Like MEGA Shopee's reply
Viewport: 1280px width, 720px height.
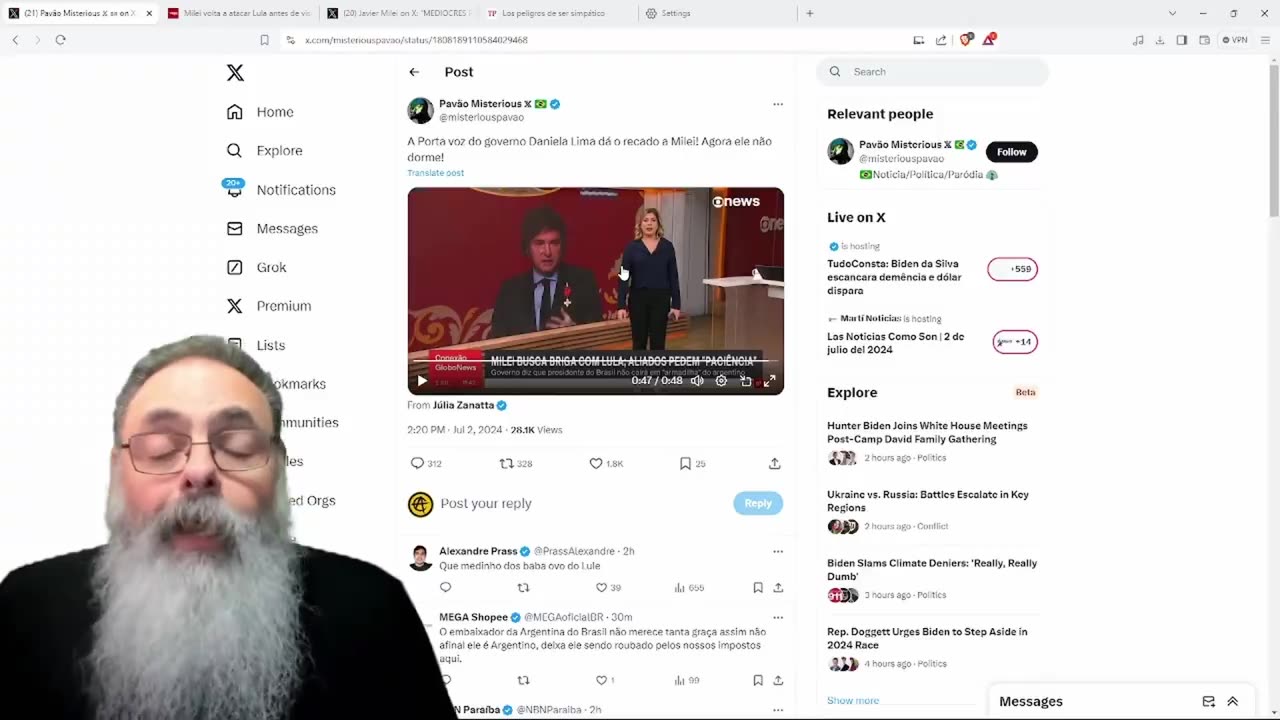605,681
